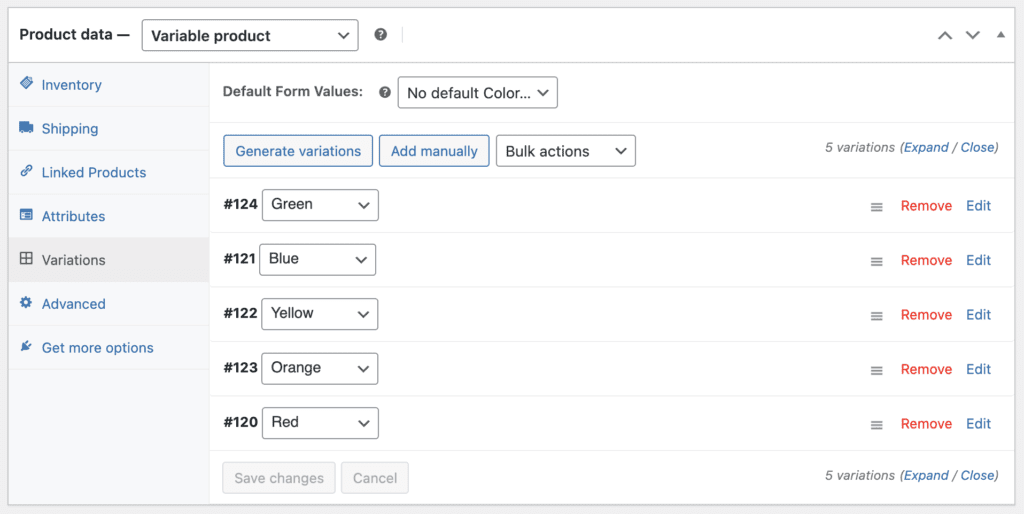
Task: Remove the Blue variation #121
Action: (926, 260)
